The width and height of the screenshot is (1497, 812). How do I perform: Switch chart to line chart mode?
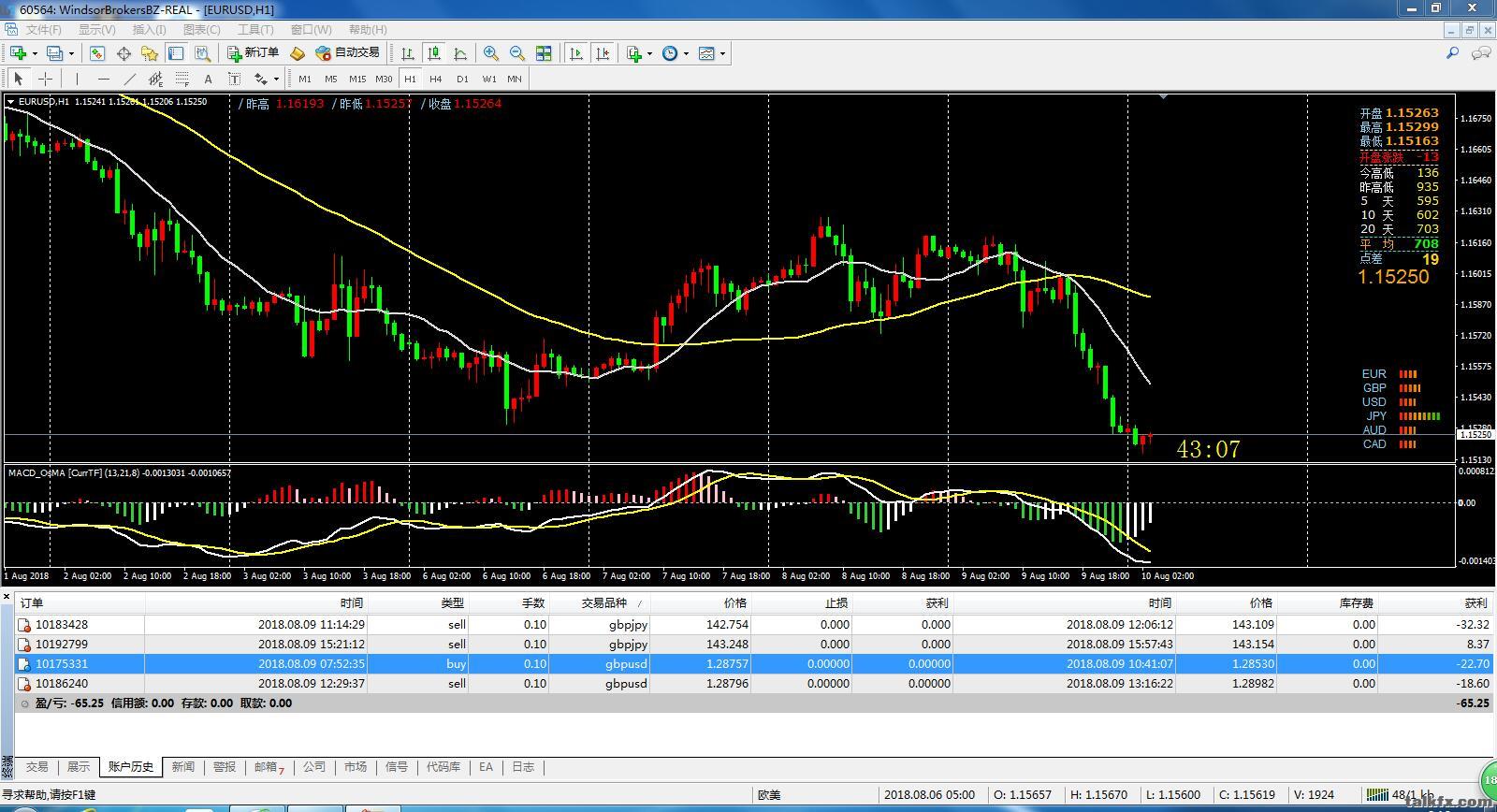(460, 53)
